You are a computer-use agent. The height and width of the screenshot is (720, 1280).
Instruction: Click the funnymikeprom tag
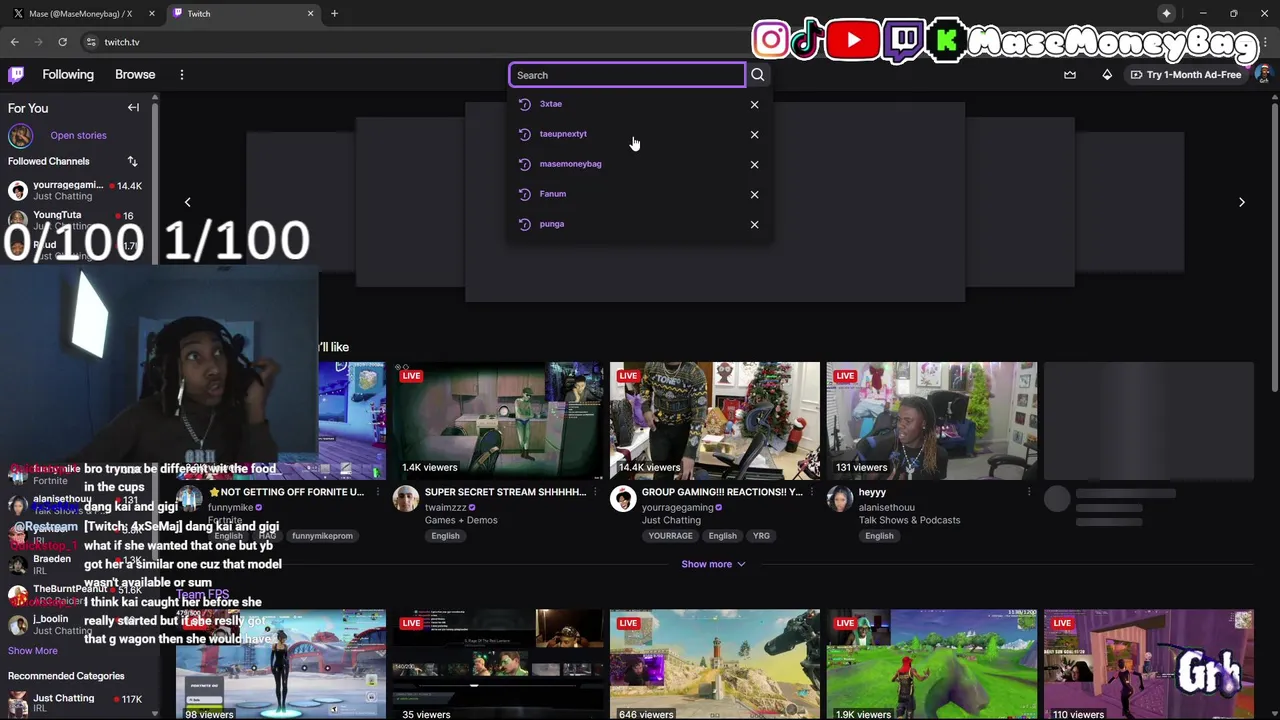tap(322, 536)
